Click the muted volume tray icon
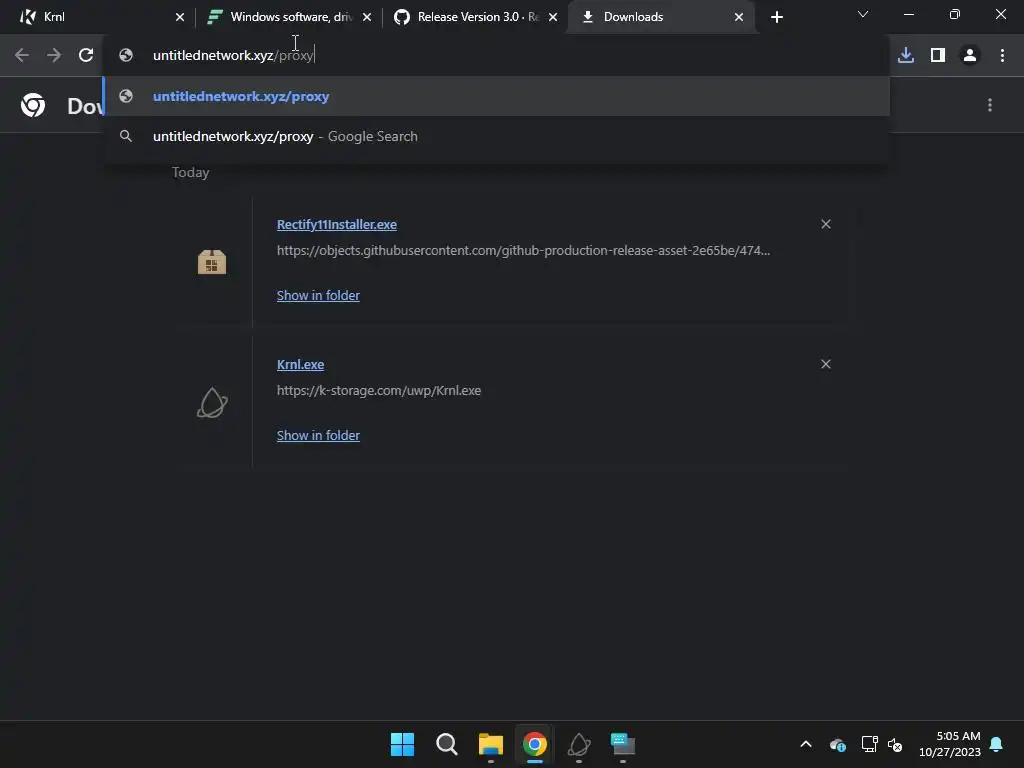Image resolution: width=1024 pixels, height=768 pixels. pyautogui.click(x=895, y=744)
